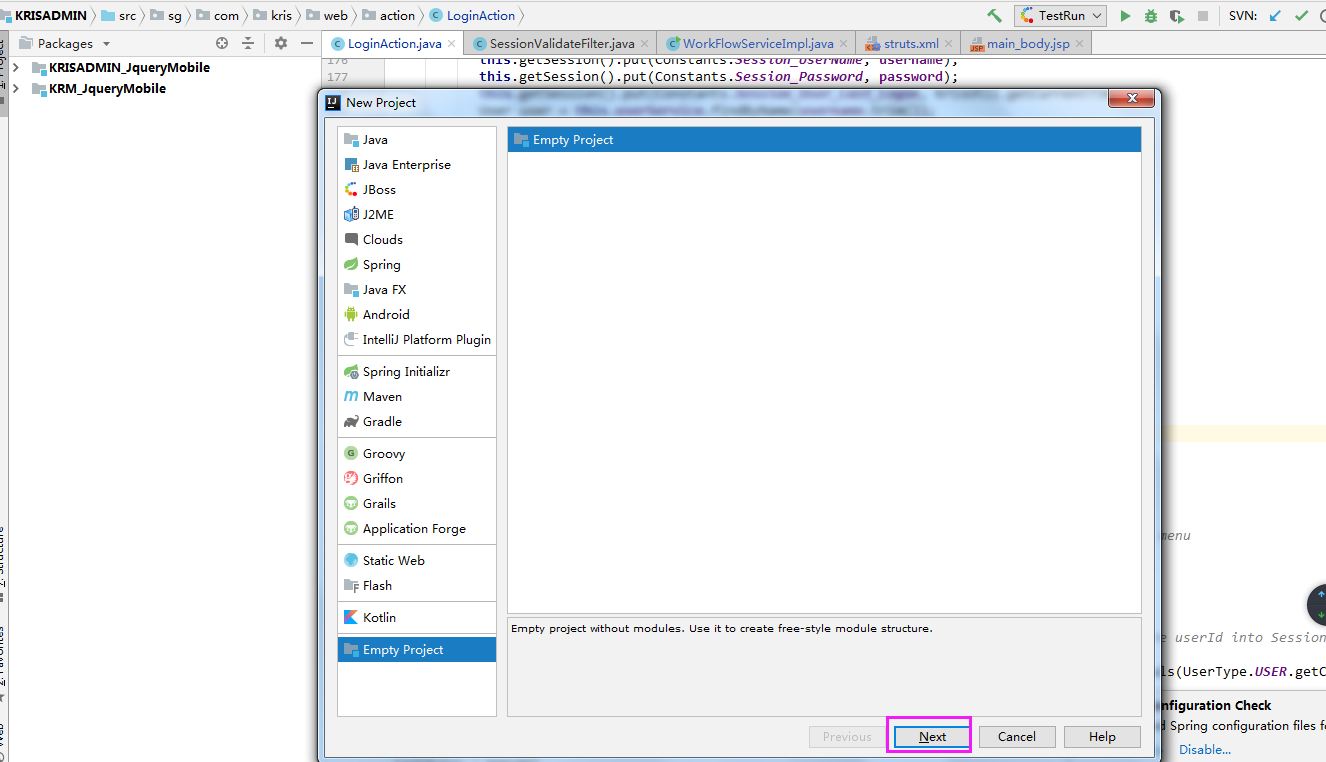Open Help from the New Project dialog

click(x=1102, y=736)
